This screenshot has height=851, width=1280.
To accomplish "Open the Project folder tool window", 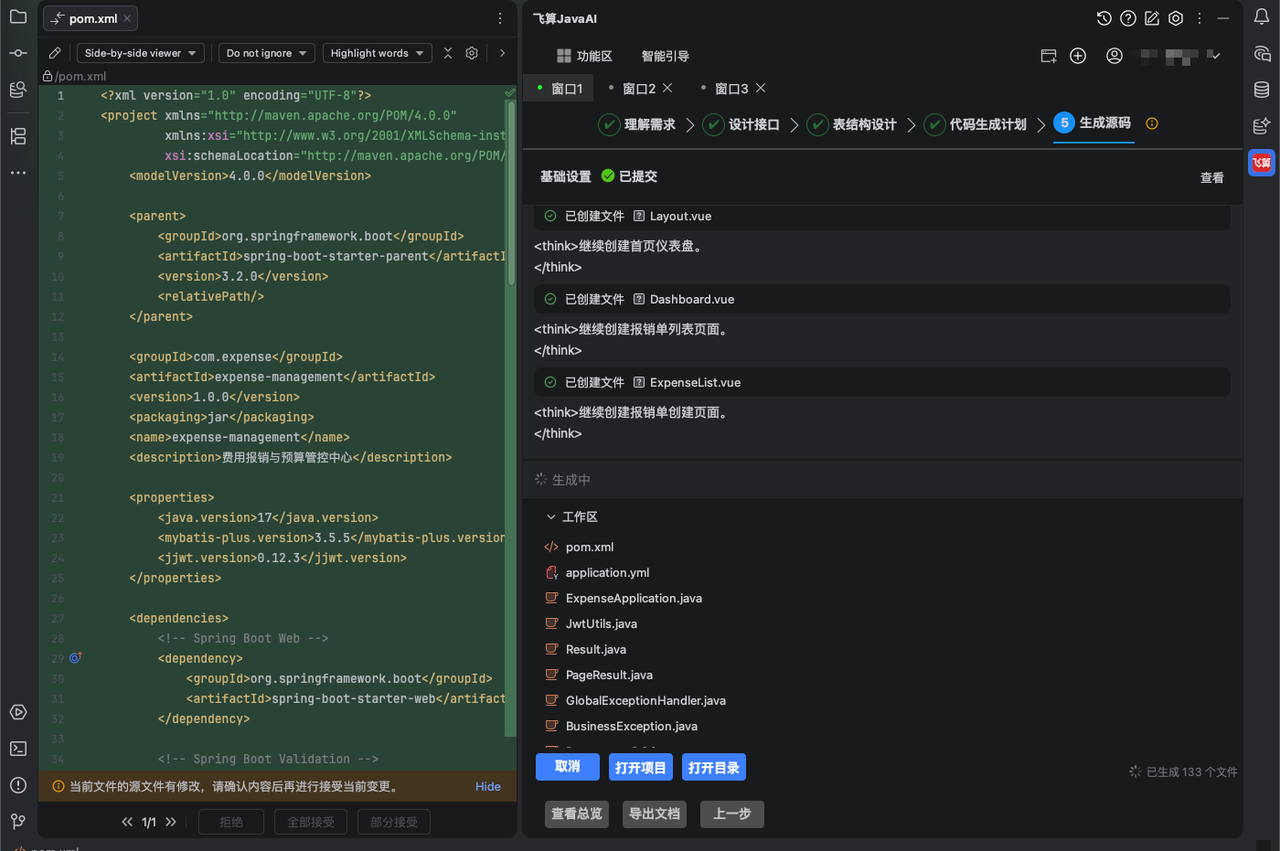I will 18,17.
